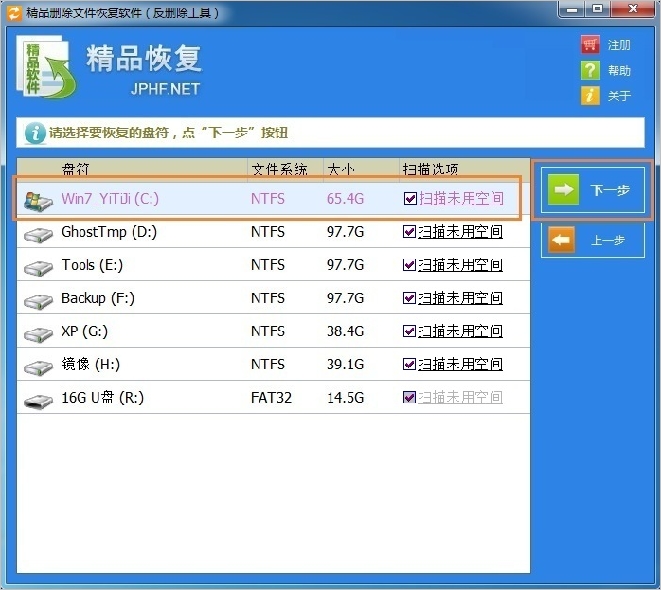This screenshot has width=661, height=590.
Task: Minimize the recovery software window
Action: pyautogui.click(x=572, y=9)
